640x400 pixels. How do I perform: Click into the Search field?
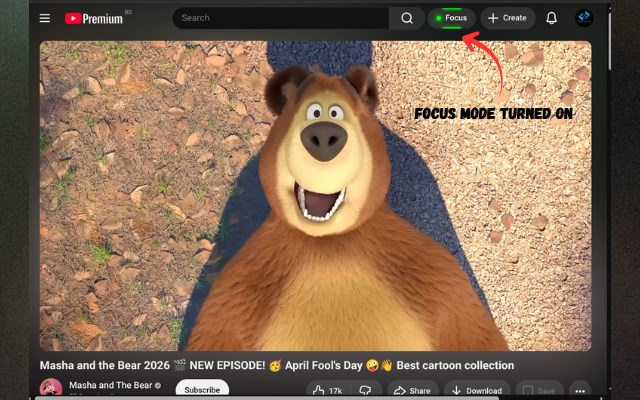tap(281, 18)
